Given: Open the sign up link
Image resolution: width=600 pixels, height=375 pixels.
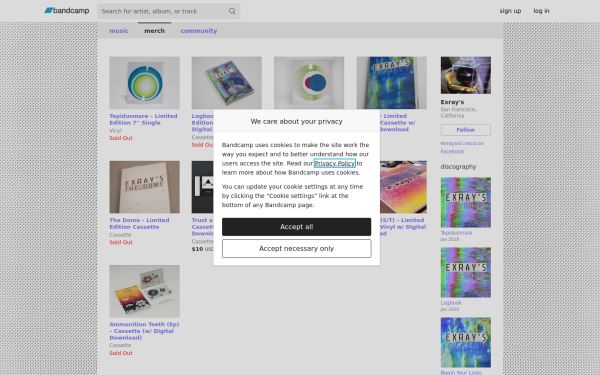Looking at the screenshot, I should [510, 11].
